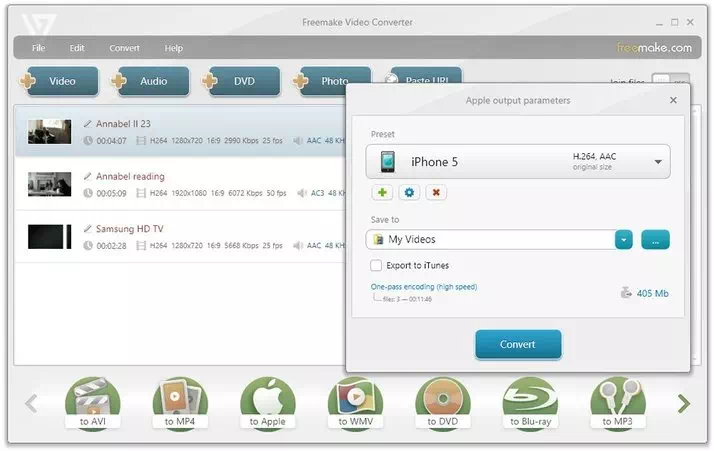Delete the preset with the red X
This screenshot has height=451, width=714.
[436, 192]
